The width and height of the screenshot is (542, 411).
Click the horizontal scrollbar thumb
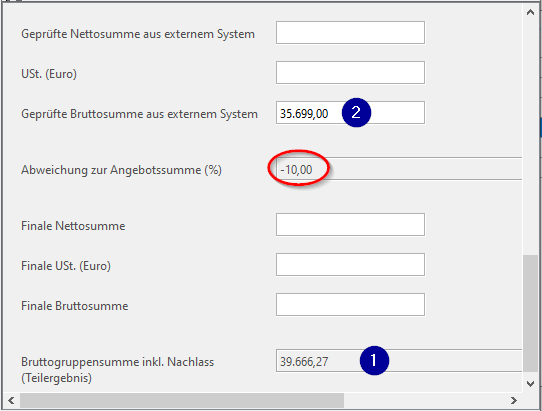pyautogui.click(x=182, y=400)
